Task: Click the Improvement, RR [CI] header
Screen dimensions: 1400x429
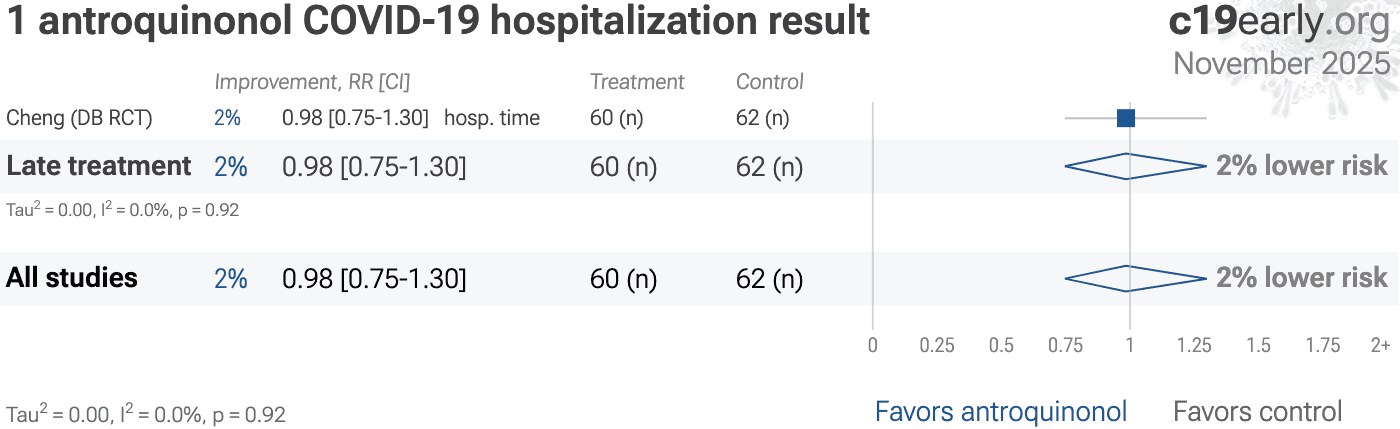Action: [312, 82]
